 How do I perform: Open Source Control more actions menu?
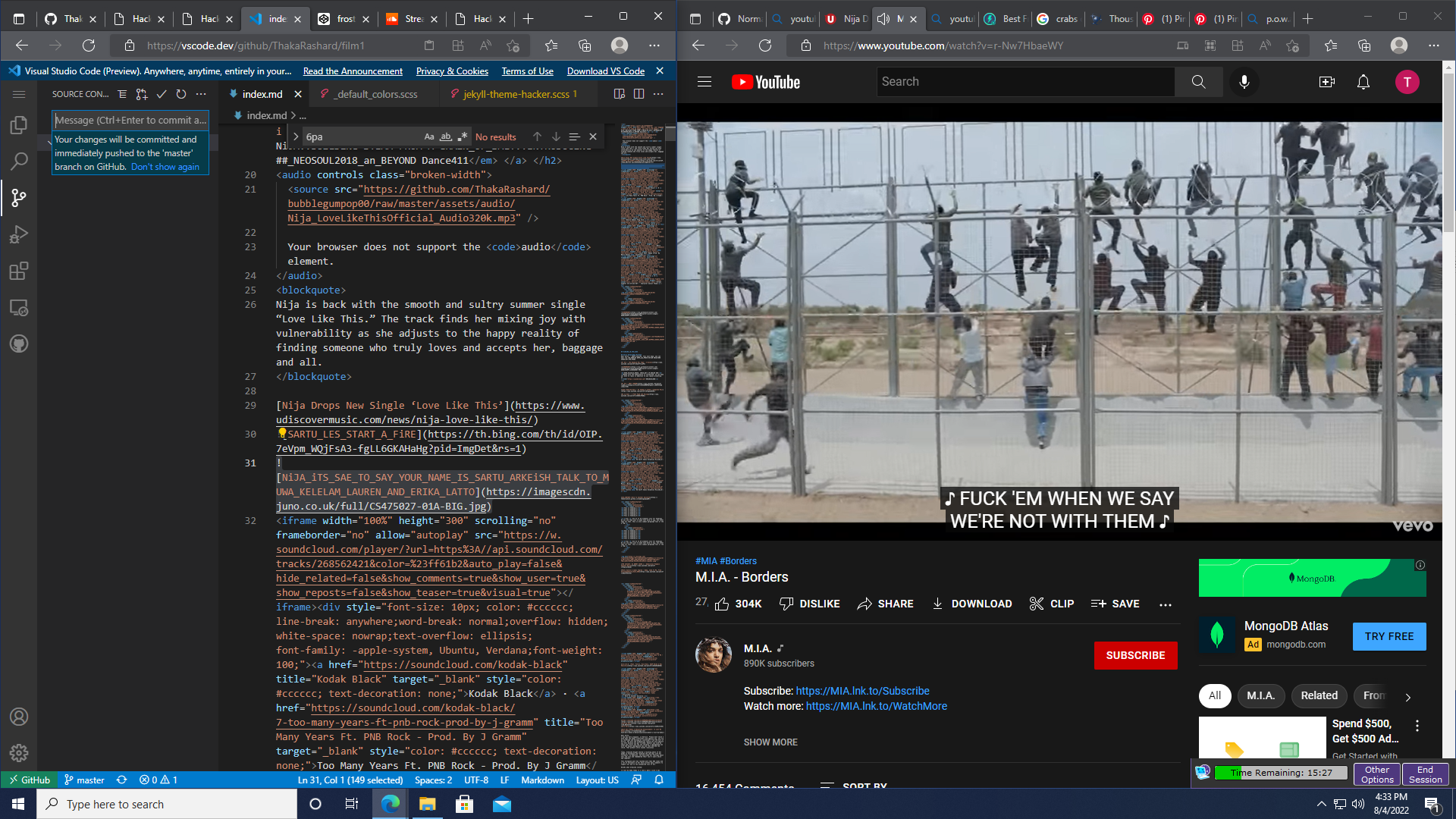[201, 94]
